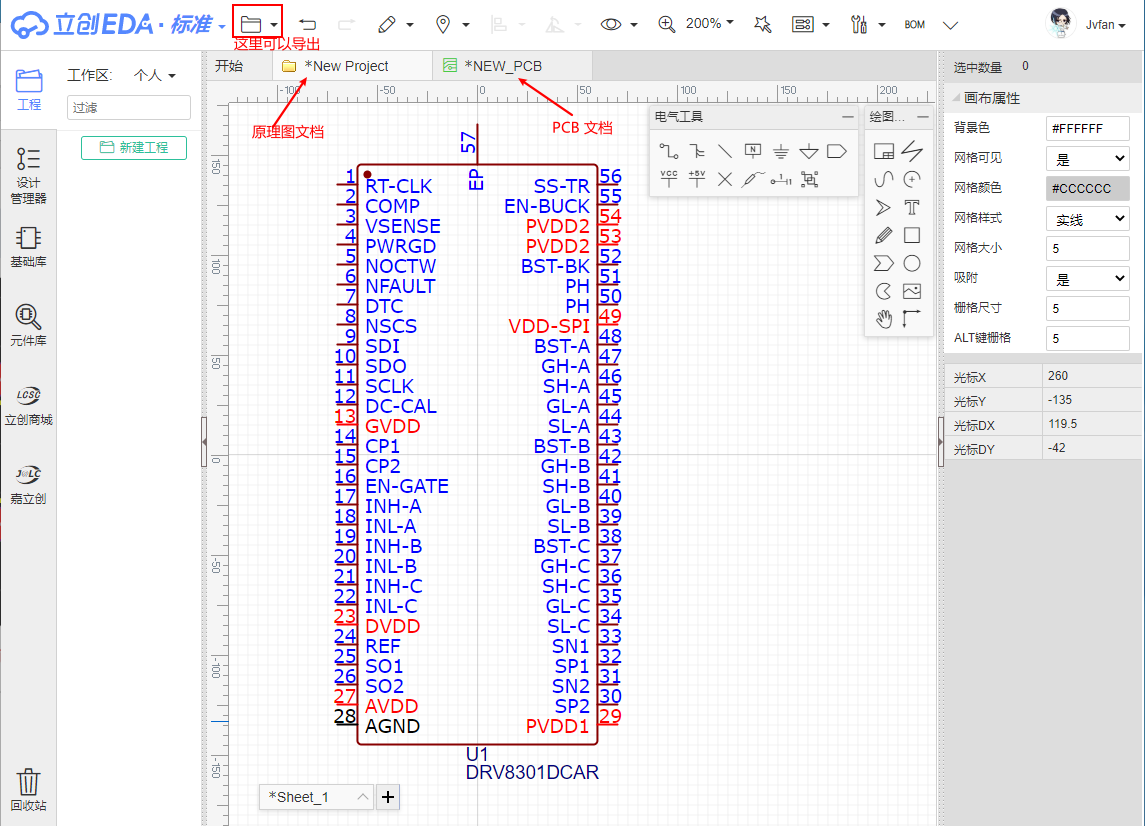
Task: Select the Pin tool
Action: coord(781,179)
